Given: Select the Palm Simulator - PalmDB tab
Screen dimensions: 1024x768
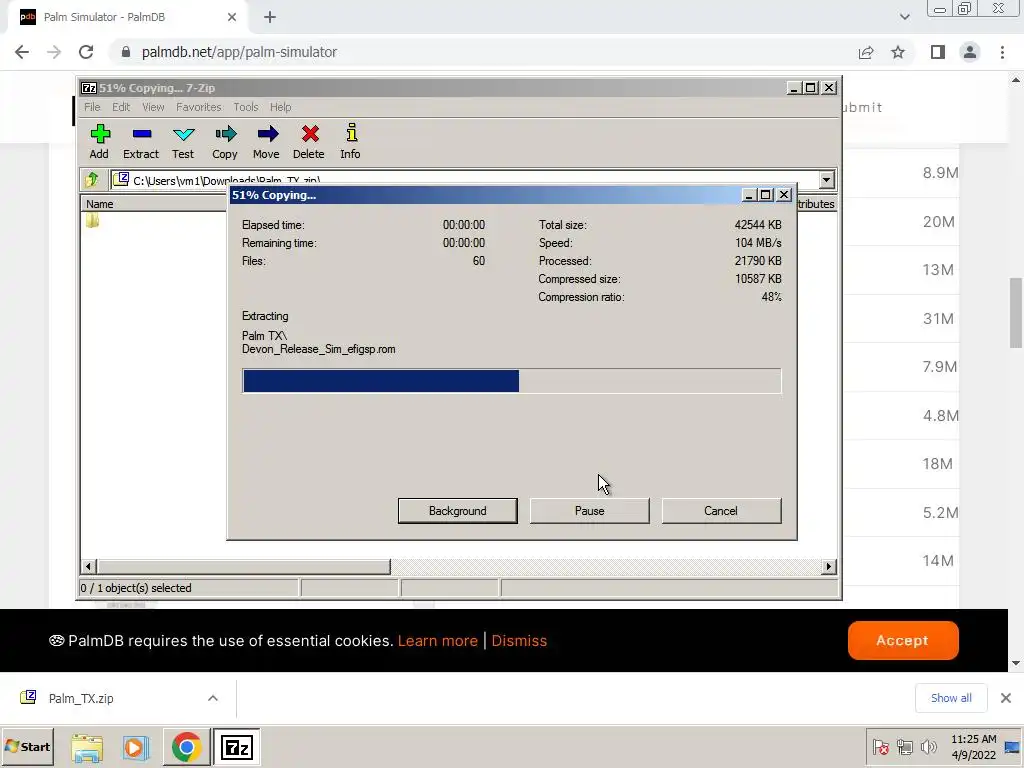Looking at the screenshot, I should point(127,17).
